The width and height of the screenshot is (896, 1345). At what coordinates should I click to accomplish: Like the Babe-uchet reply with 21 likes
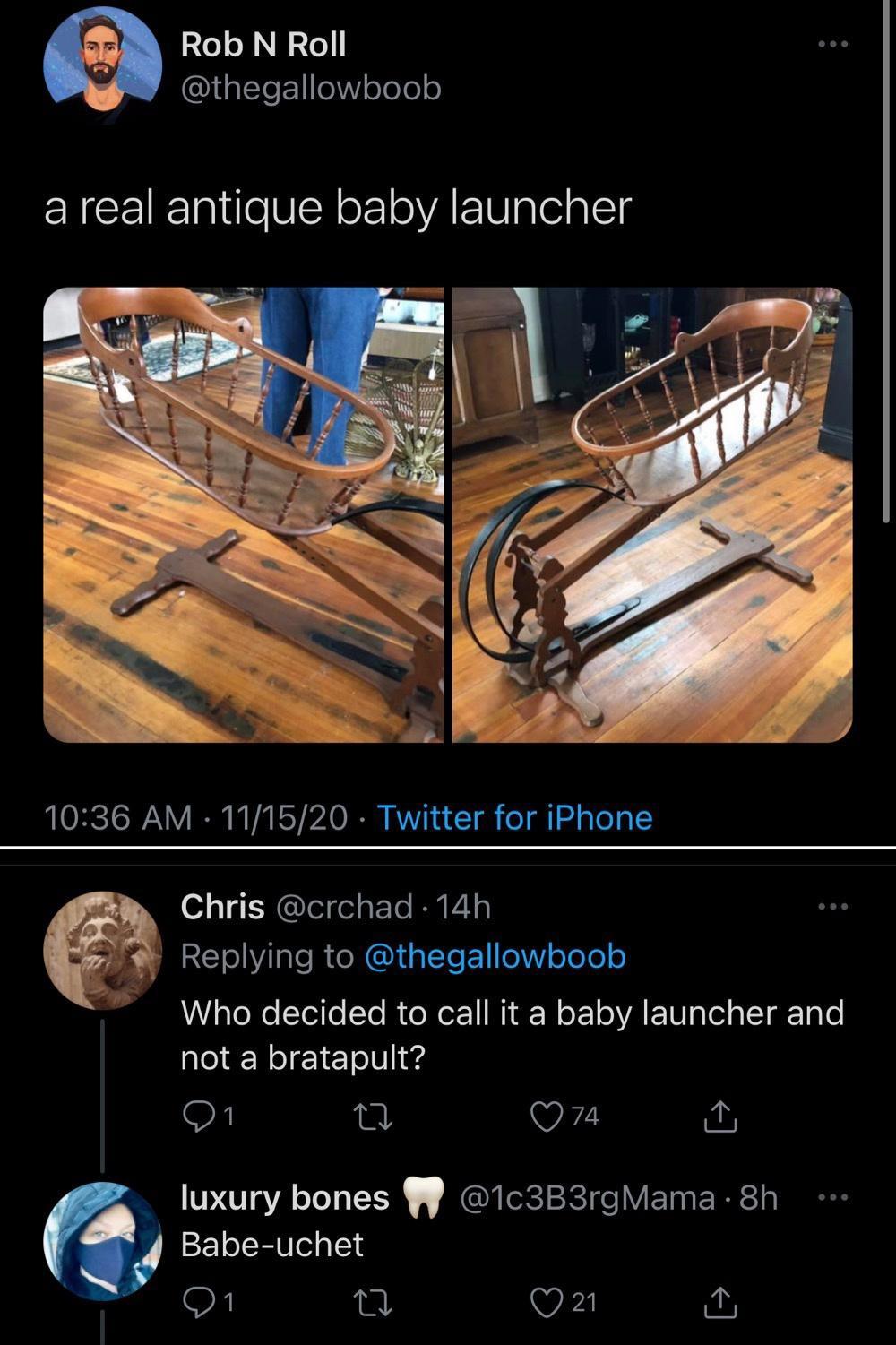click(x=546, y=1301)
